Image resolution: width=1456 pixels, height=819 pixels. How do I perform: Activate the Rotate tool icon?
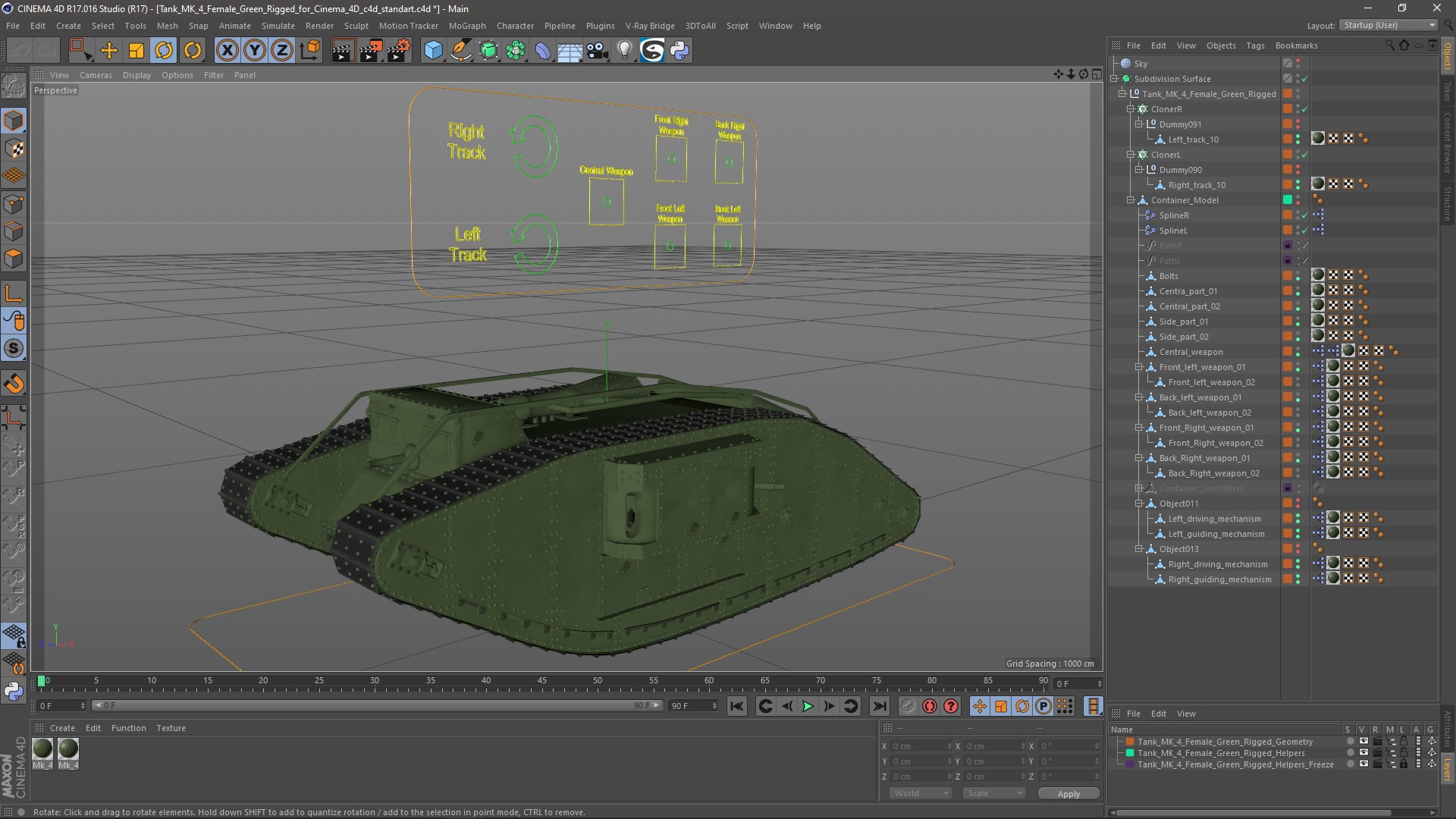164,51
